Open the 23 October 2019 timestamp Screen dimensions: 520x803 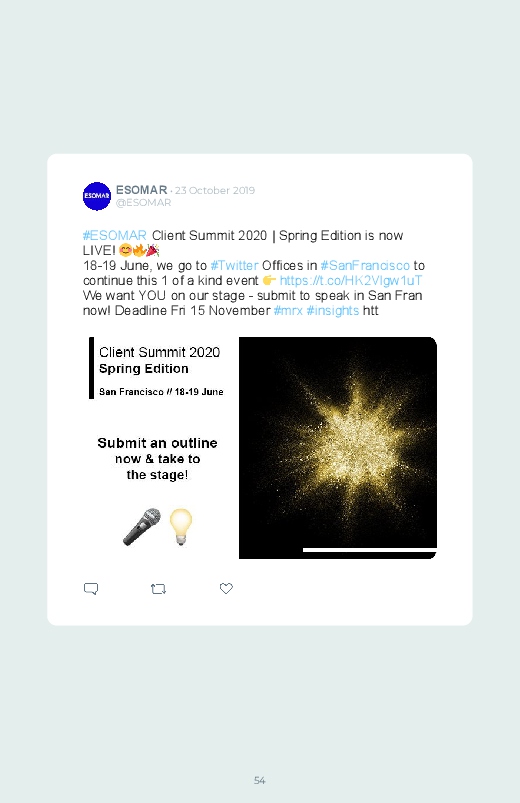click(215, 191)
